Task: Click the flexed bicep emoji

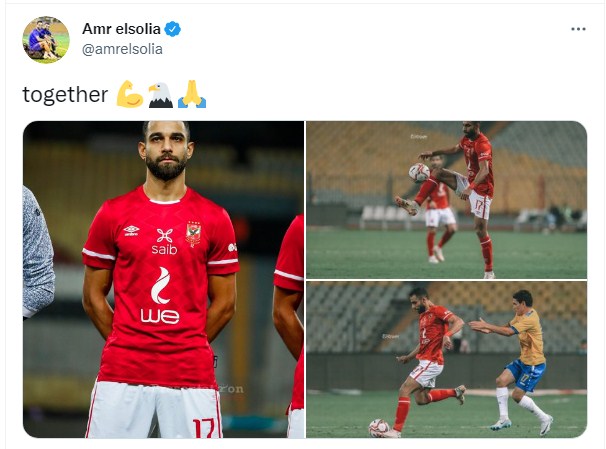Action: click(x=130, y=94)
